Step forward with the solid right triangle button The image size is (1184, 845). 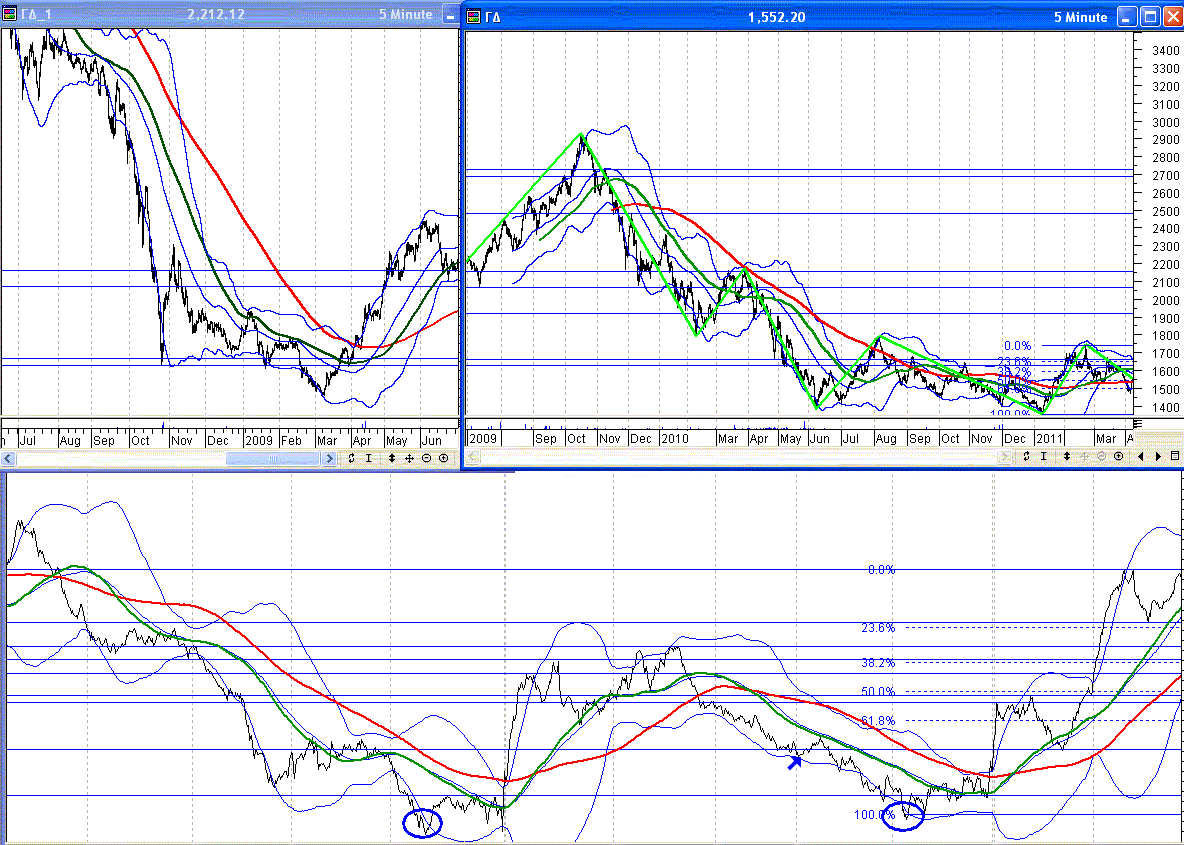(1159, 456)
